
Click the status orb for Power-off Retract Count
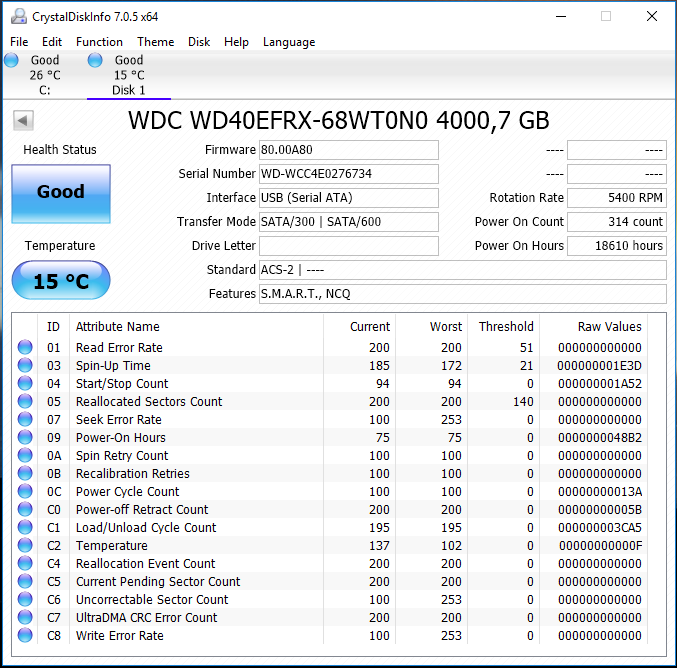click(x=25, y=509)
